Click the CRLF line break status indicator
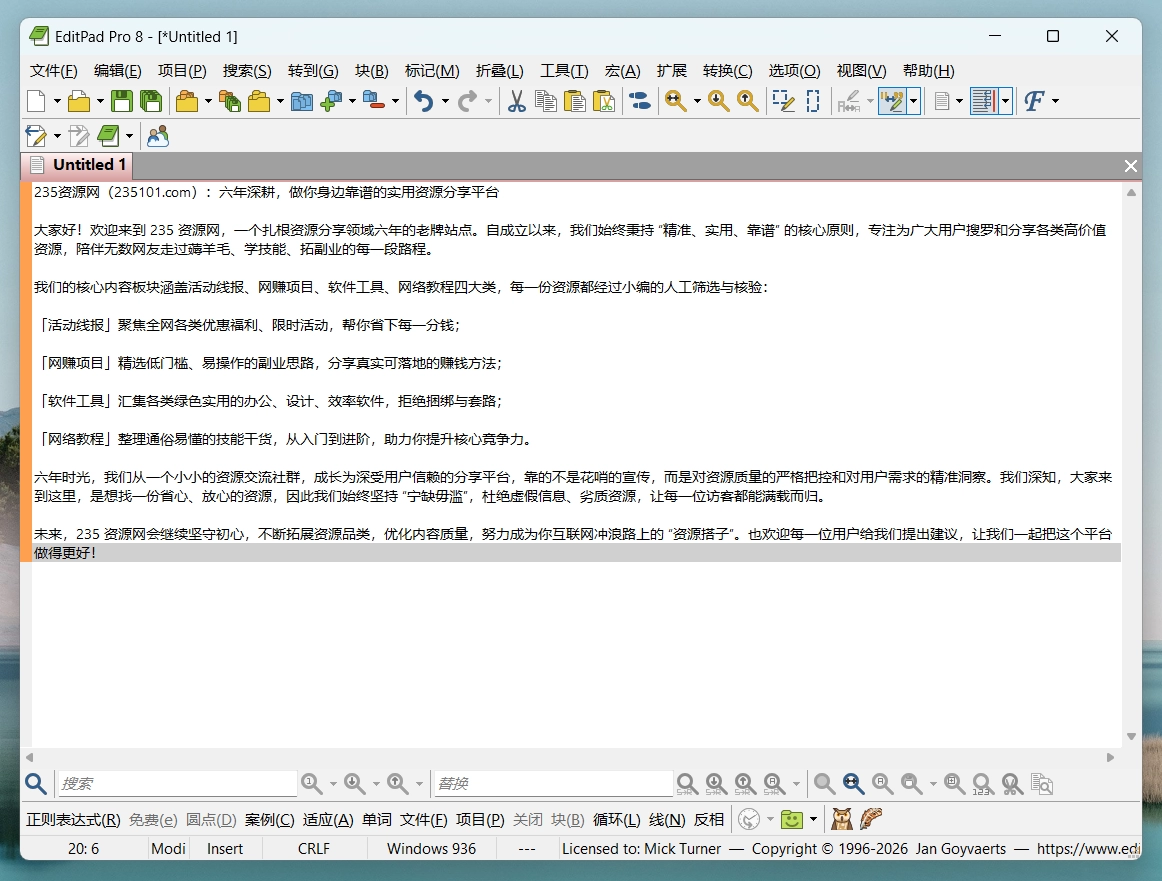 (314, 849)
